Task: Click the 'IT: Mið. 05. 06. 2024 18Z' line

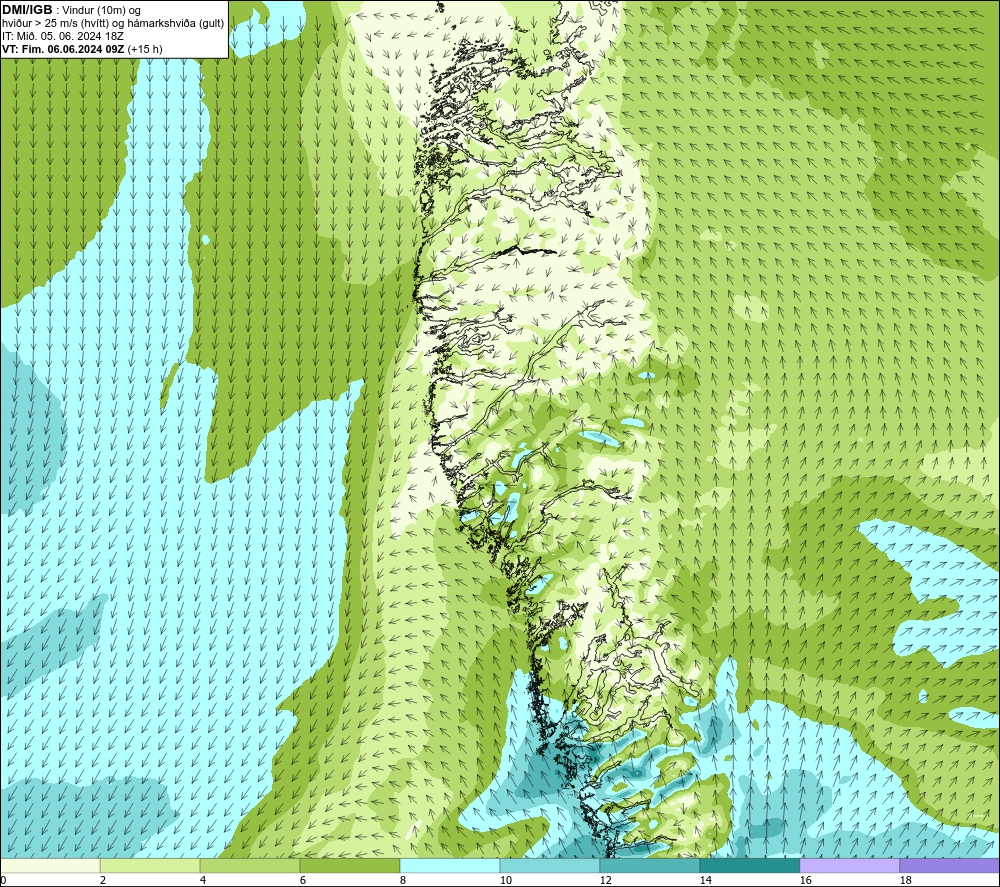Action: pos(62,36)
